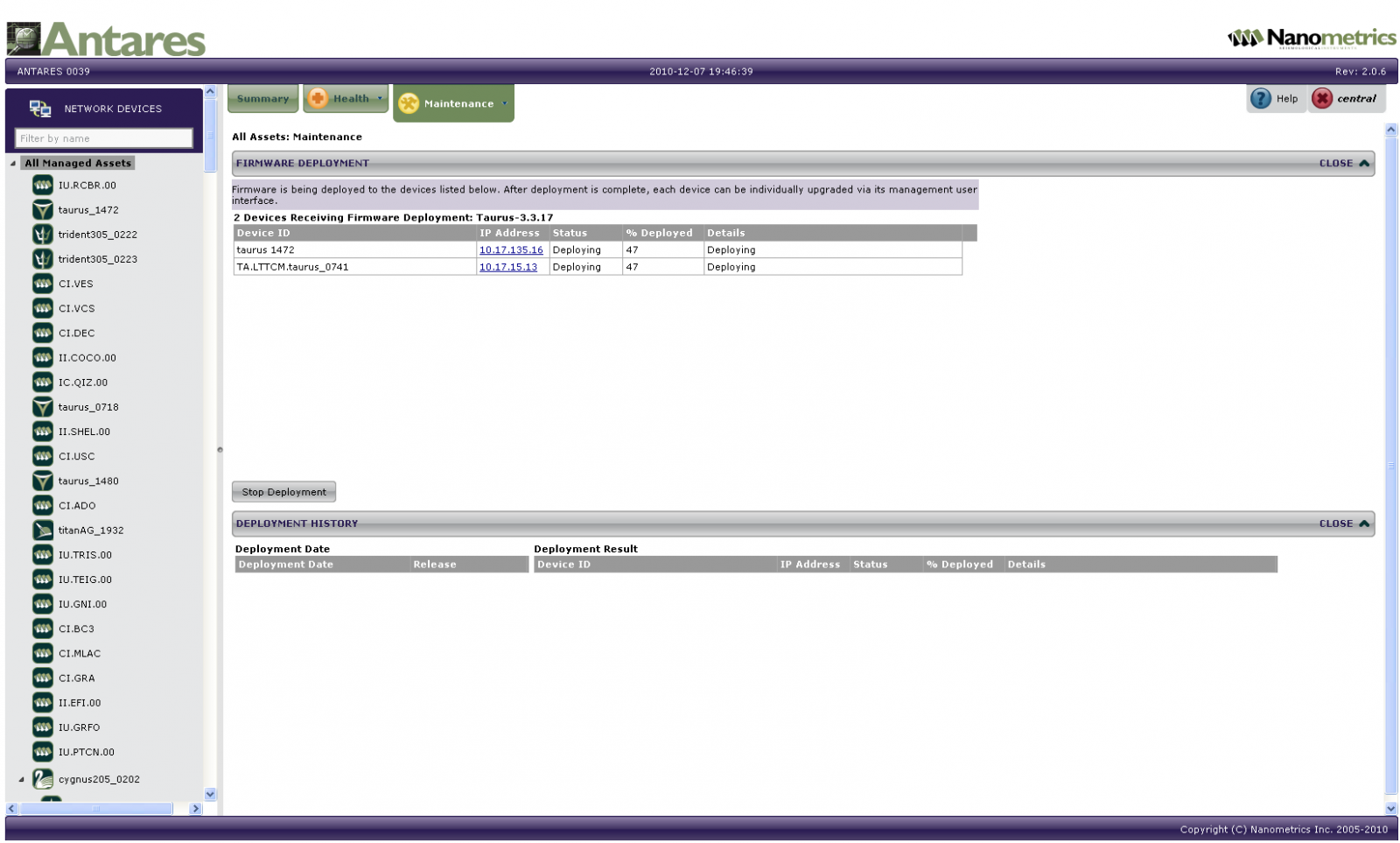Click main page scrollbar down arrow
The height and width of the screenshot is (843, 1400).
[x=1391, y=809]
